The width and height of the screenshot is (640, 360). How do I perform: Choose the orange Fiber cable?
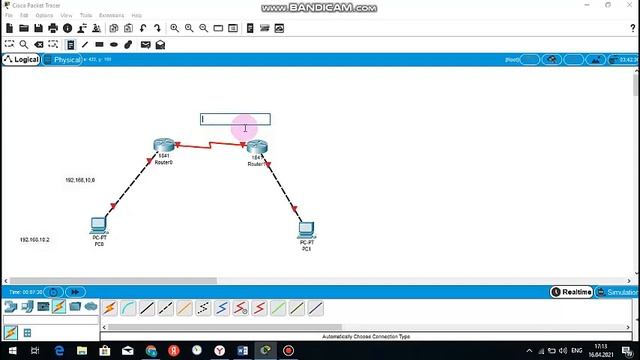pos(184,308)
